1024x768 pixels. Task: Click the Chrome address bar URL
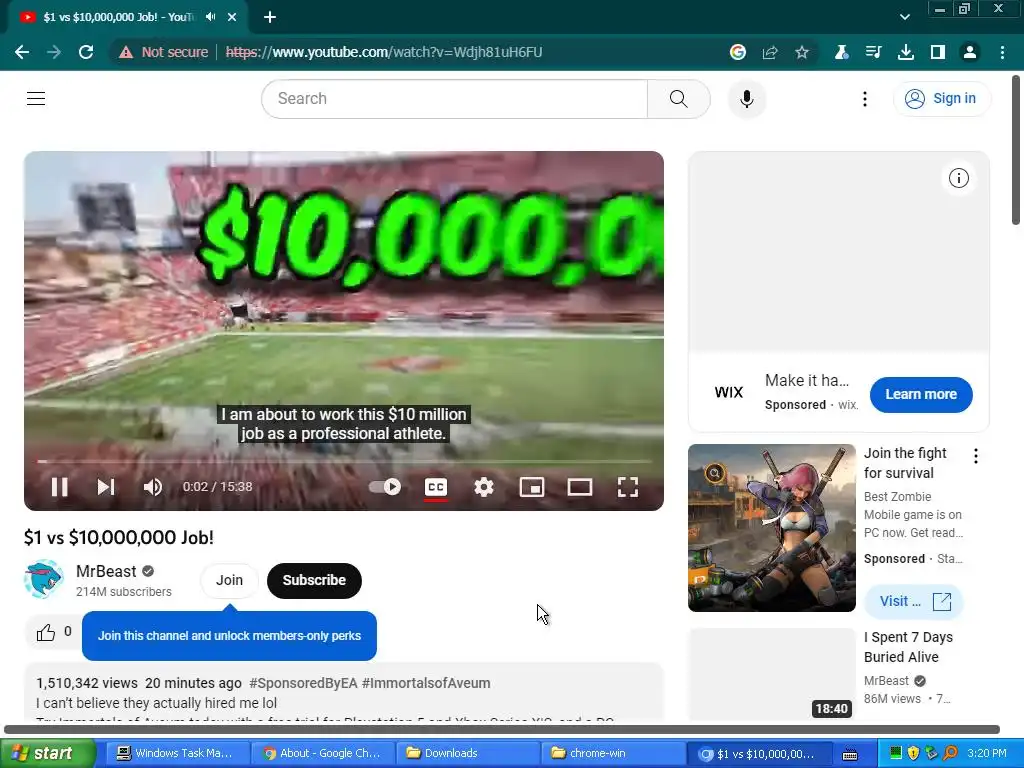[x=384, y=52]
